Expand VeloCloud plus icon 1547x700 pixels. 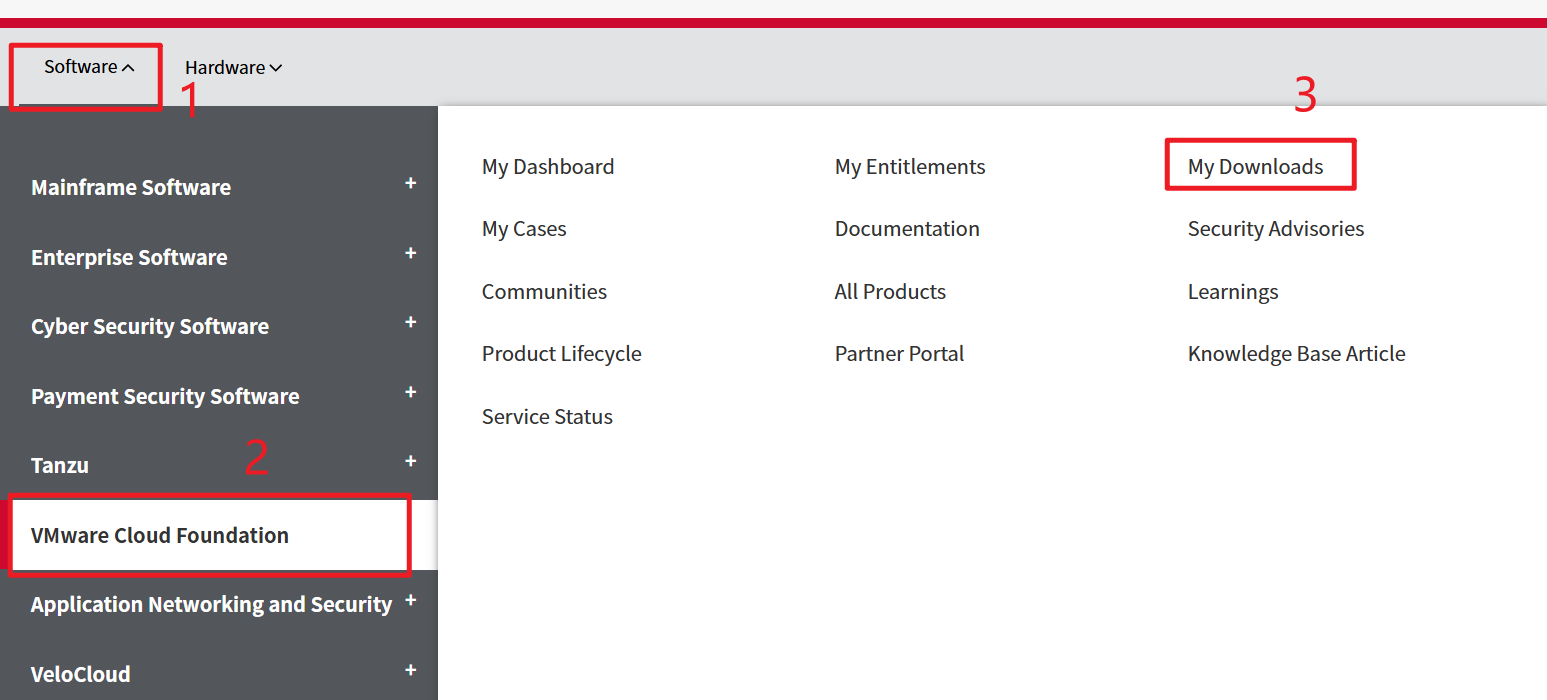tap(410, 670)
